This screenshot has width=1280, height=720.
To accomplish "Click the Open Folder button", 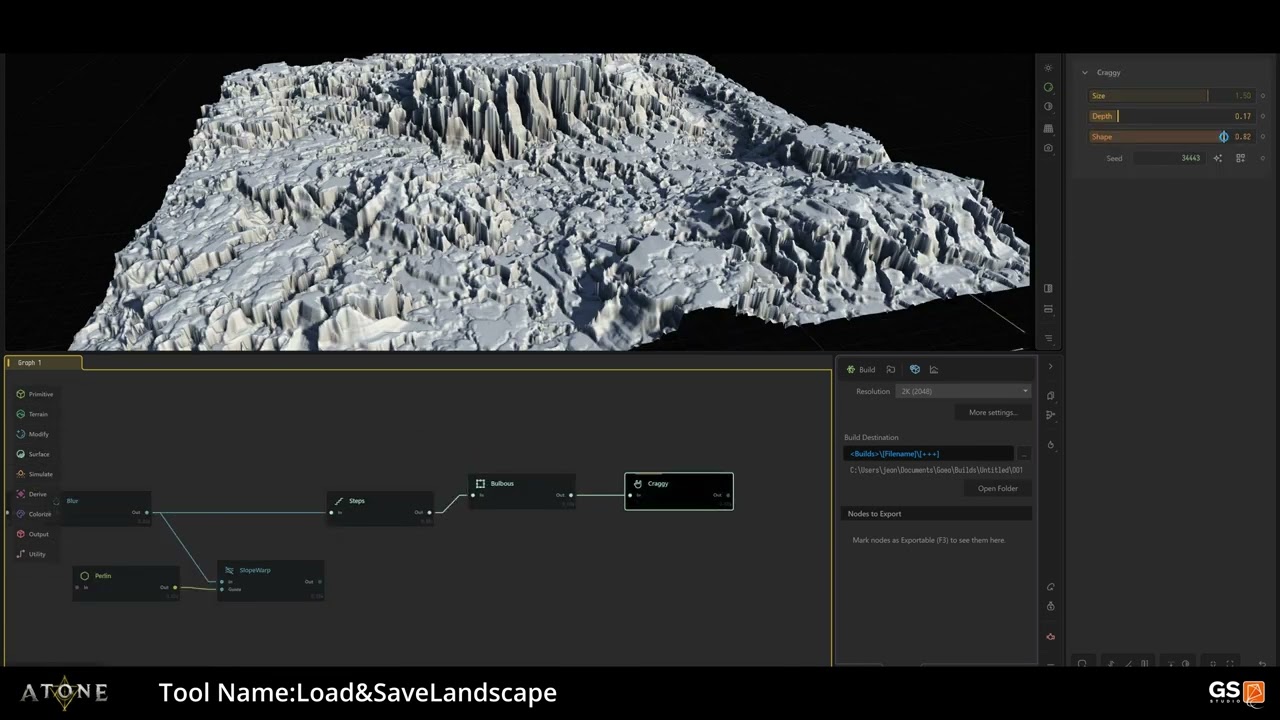I will tap(998, 489).
